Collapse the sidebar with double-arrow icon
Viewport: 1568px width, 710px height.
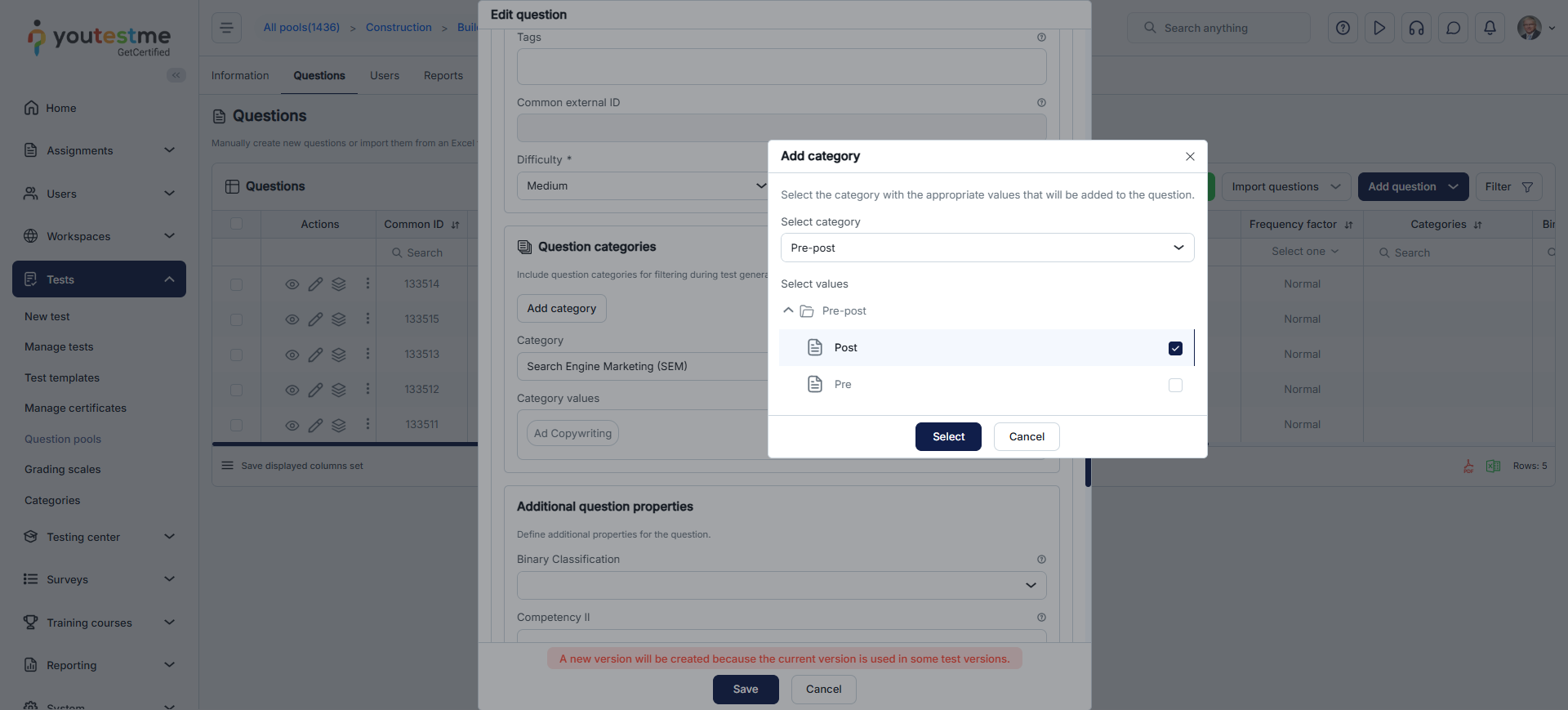click(176, 75)
